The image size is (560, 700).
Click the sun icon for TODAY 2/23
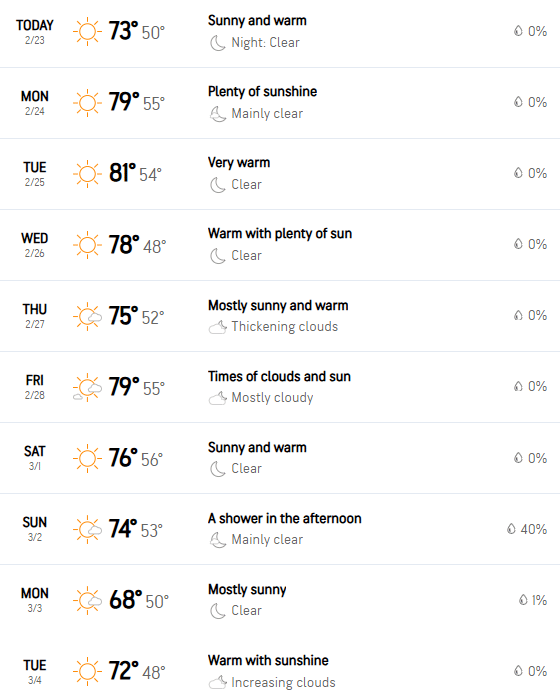tap(87, 31)
